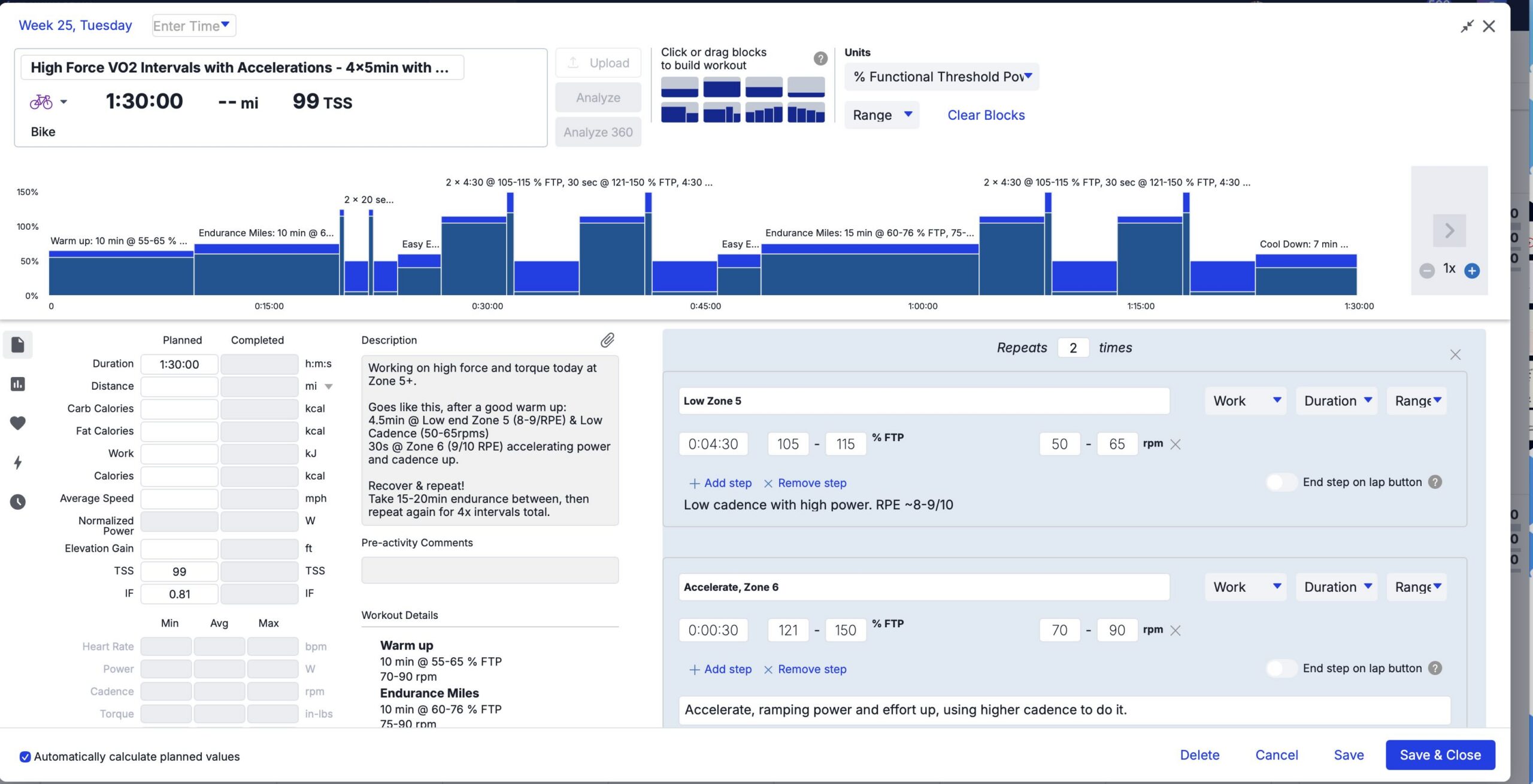This screenshot has width=1533, height=784.
Task: Enable End step on lap for Accelerate step
Action: point(1281,668)
